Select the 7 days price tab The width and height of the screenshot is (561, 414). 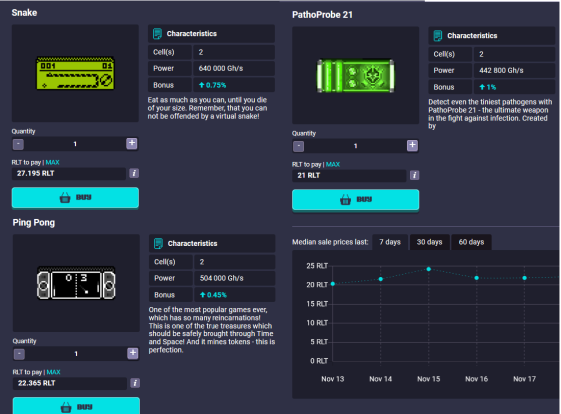pos(390,242)
